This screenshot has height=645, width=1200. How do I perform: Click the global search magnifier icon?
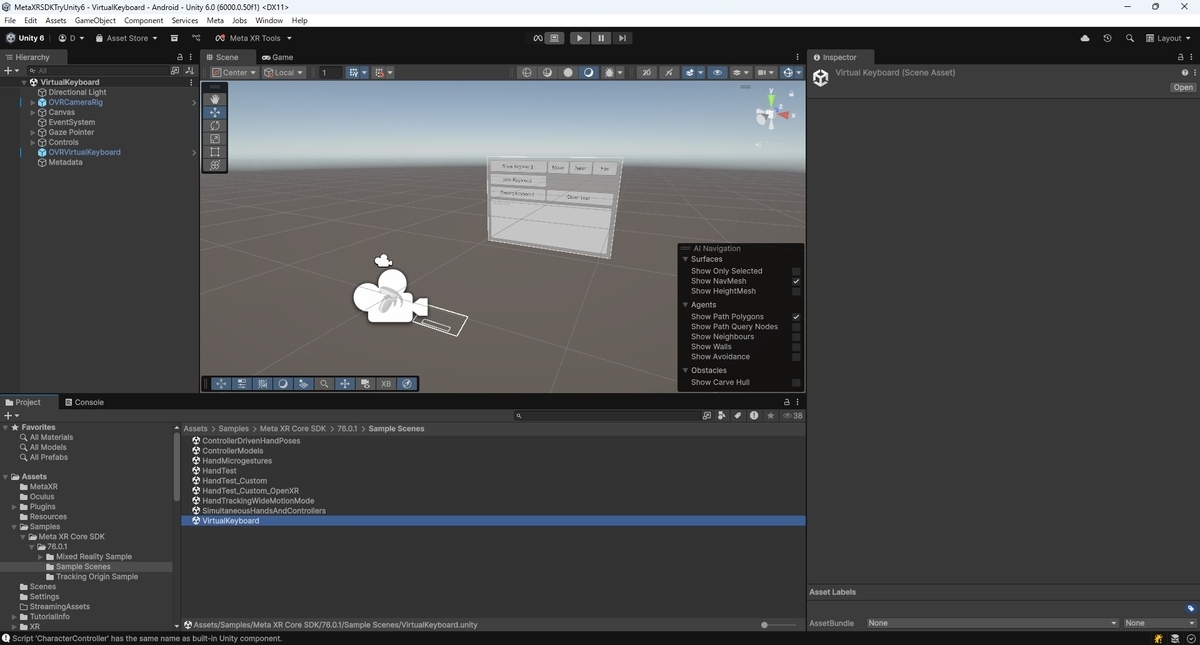click(x=1130, y=38)
